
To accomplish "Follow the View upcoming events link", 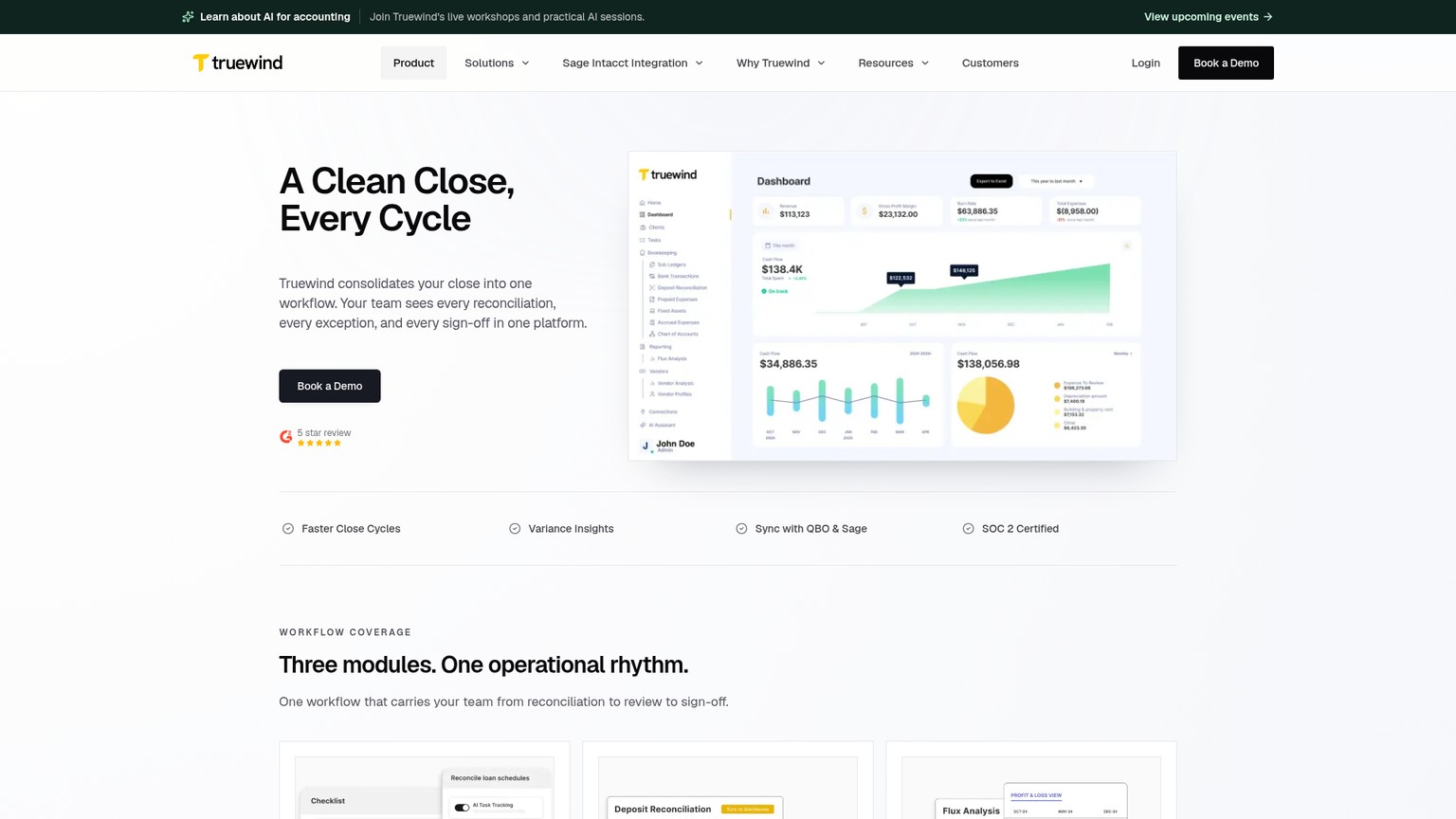I will tap(1208, 17).
